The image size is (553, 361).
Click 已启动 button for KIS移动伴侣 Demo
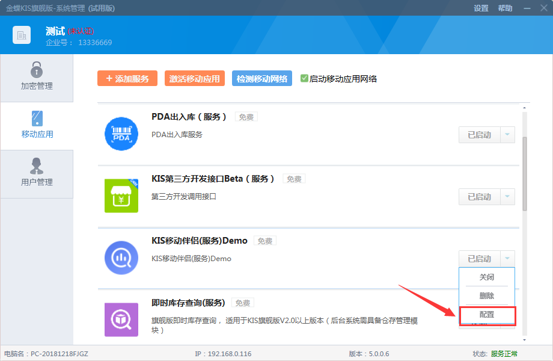pyautogui.click(x=480, y=259)
